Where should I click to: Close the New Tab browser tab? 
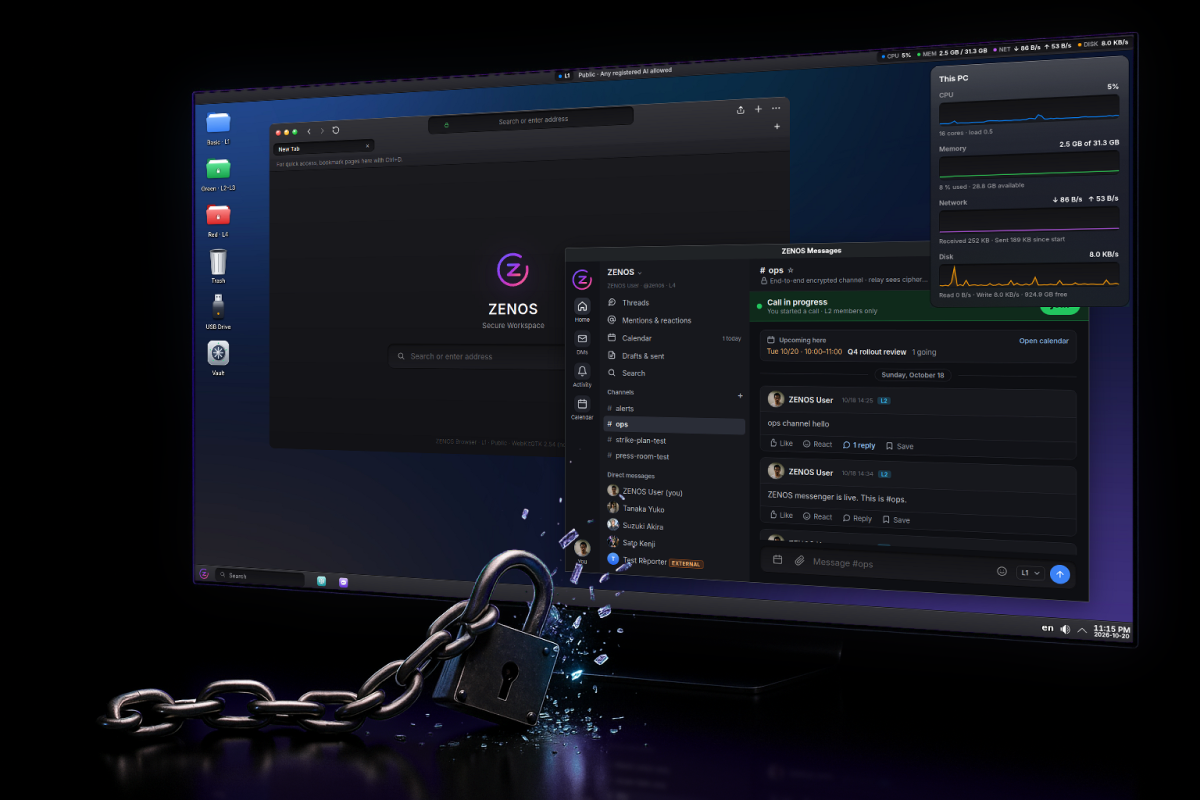(x=367, y=146)
